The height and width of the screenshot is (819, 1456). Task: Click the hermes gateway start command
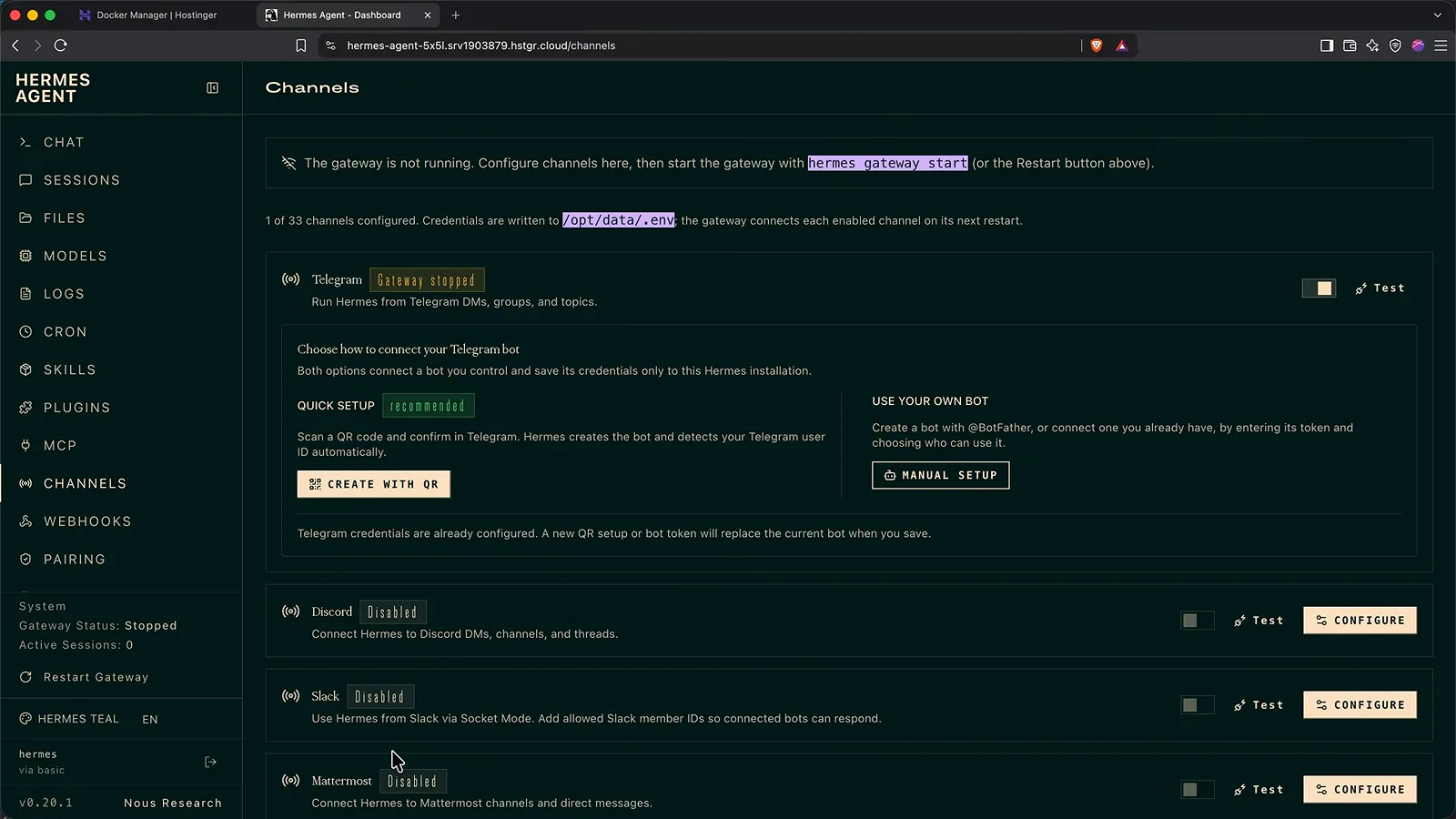887,163
